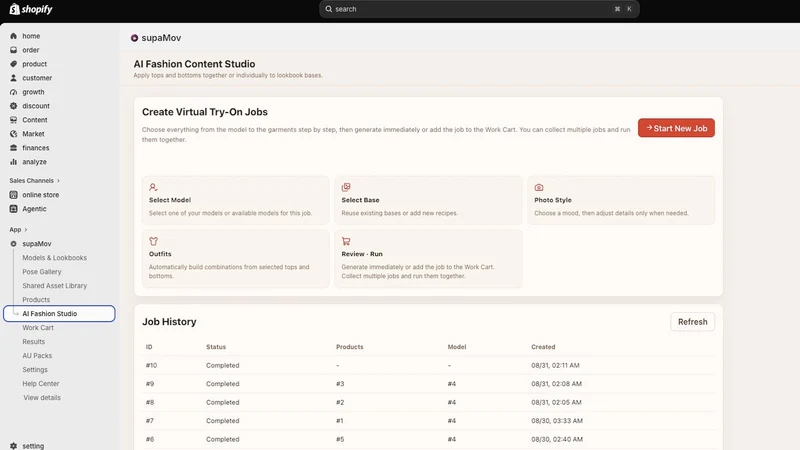Click the Review - Run cart icon
Image resolution: width=800 pixels, height=450 pixels.
(x=346, y=241)
